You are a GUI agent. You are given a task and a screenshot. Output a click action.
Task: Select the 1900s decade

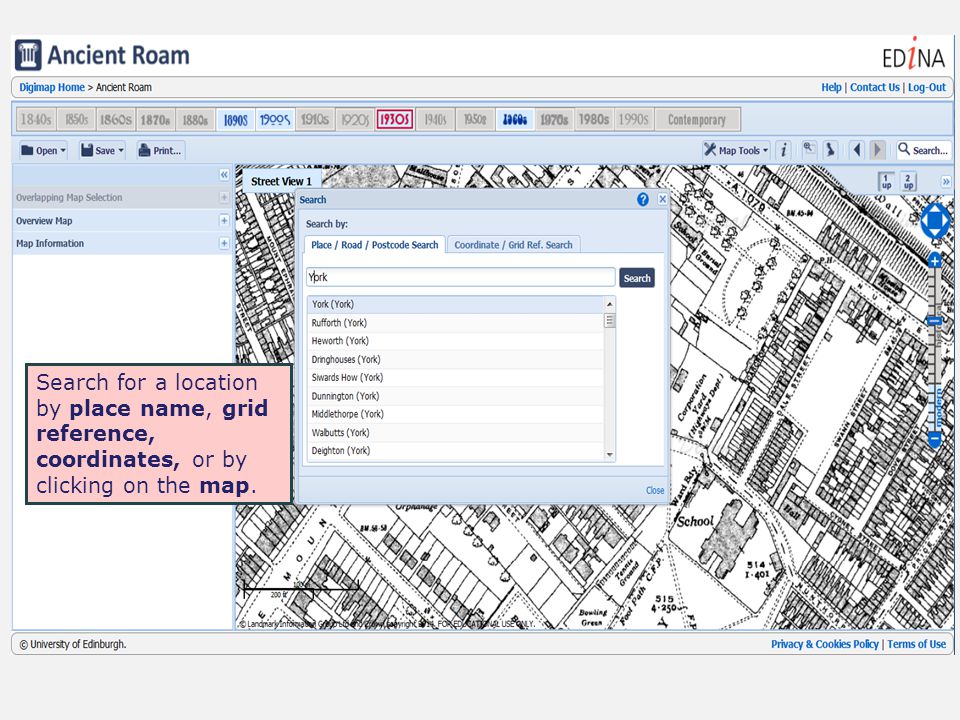click(275, 119)
